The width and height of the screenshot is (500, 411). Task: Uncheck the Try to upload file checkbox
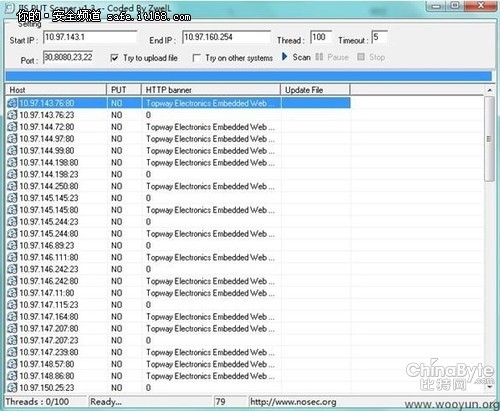(x=114, y=58)
